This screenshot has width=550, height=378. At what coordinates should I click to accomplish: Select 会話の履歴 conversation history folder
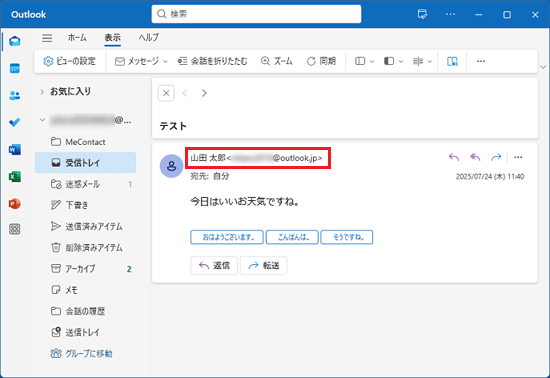[x=85, y=311]
